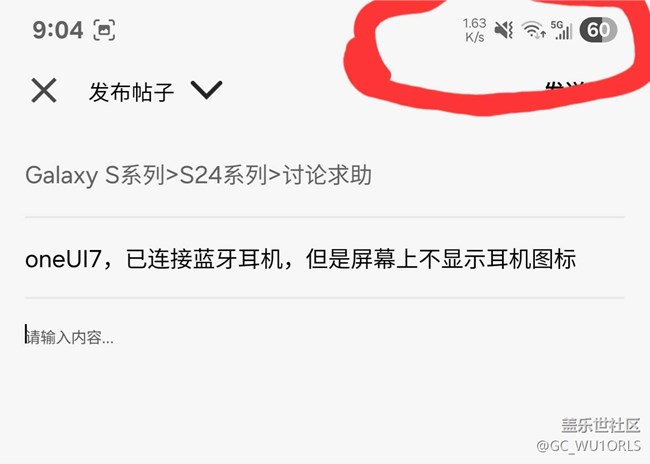Select the Galaxy S系列 category segment
The height and width of the screenshot is (464, 650).
click(x=95, y=175)
